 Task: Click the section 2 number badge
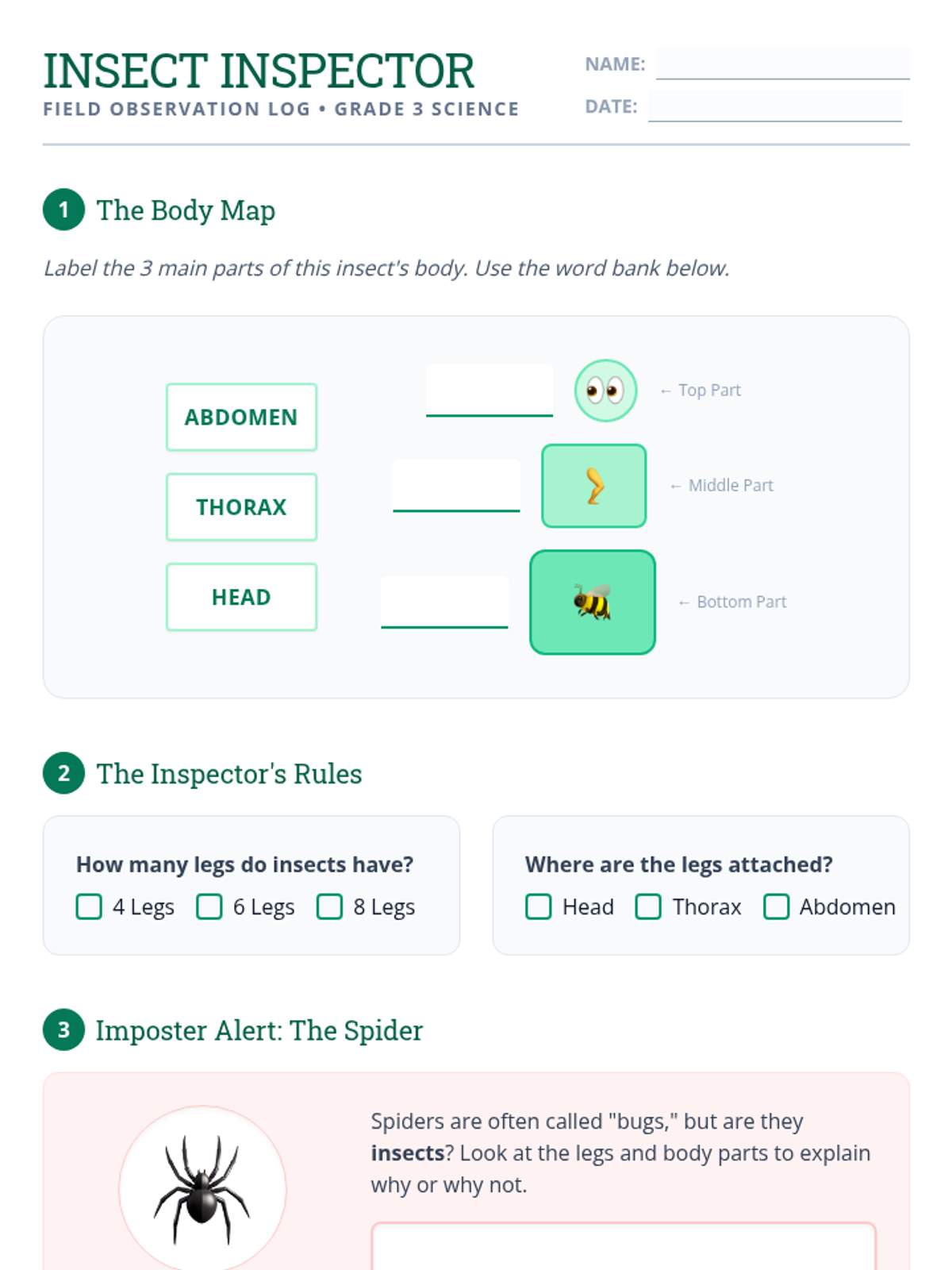click(63, 773)
